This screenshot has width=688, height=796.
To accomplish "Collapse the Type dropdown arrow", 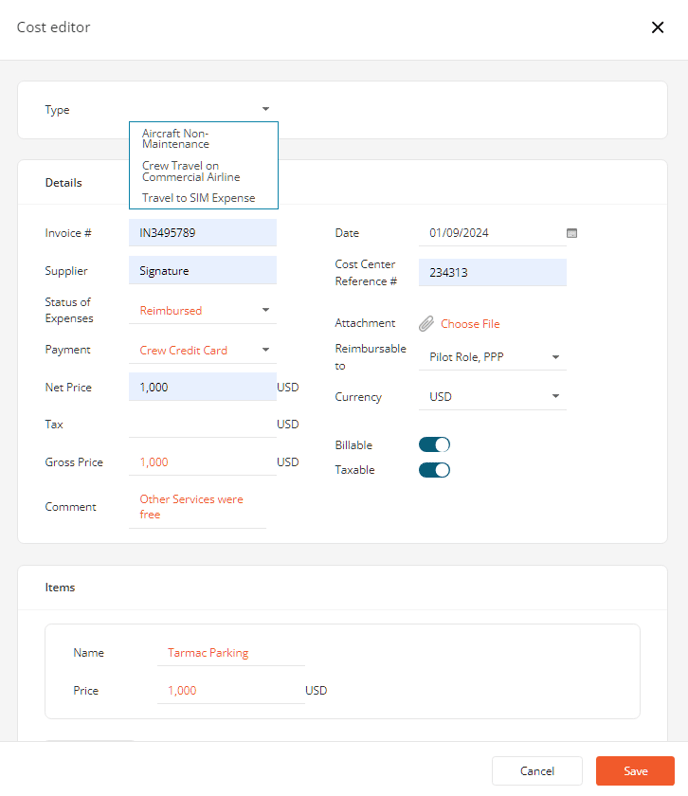I will click(x=266, y=109).
